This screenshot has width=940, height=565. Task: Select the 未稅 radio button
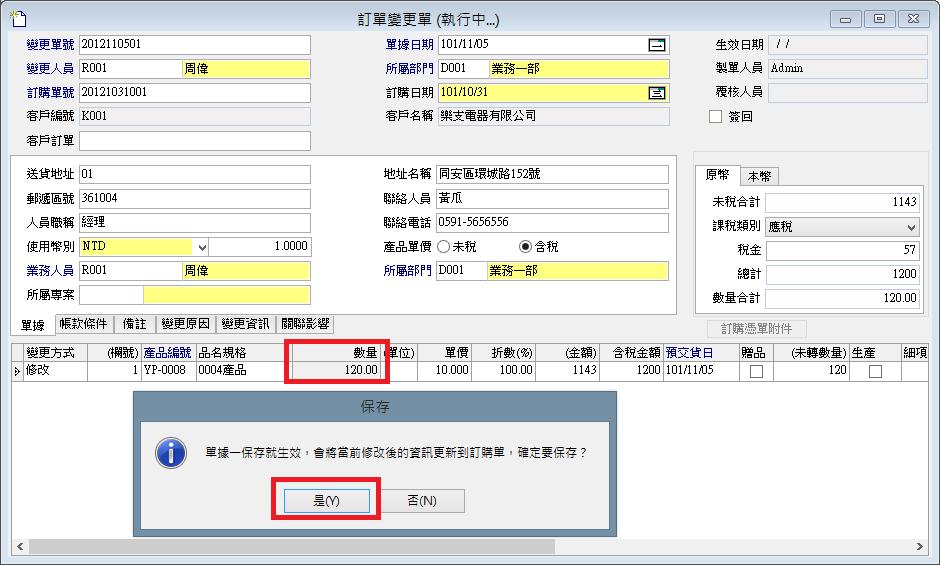[445, 247]
